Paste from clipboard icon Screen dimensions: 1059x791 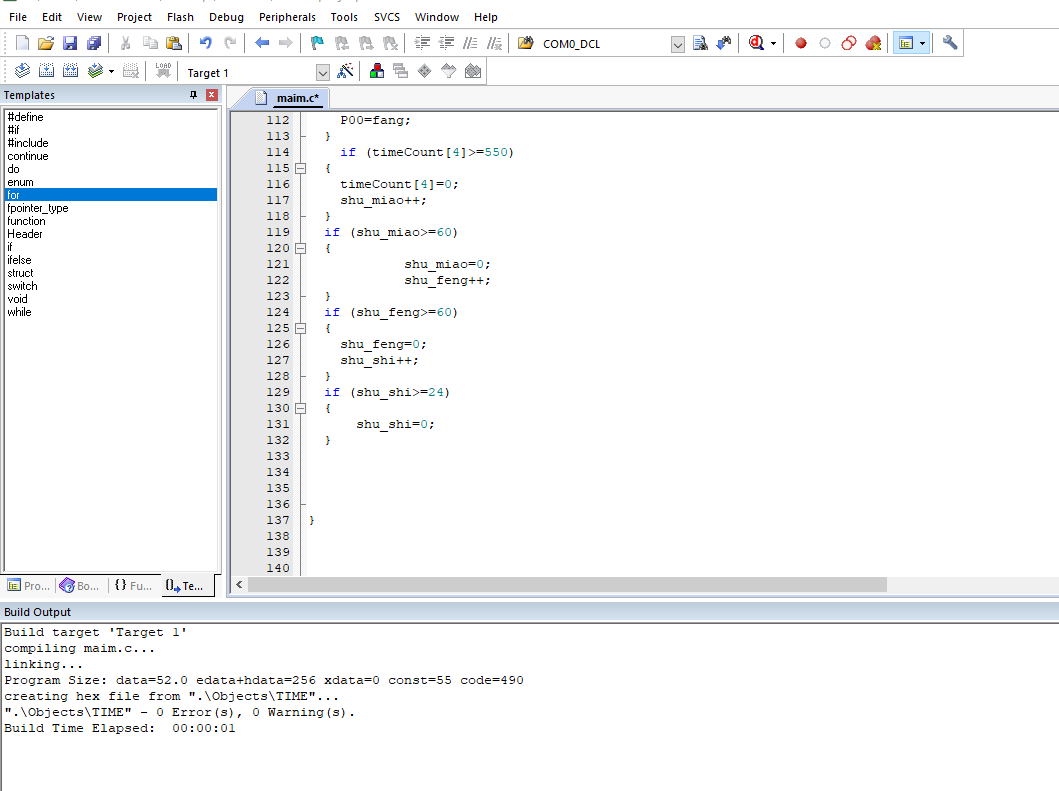pyautogui.click(x=174, y=43)
